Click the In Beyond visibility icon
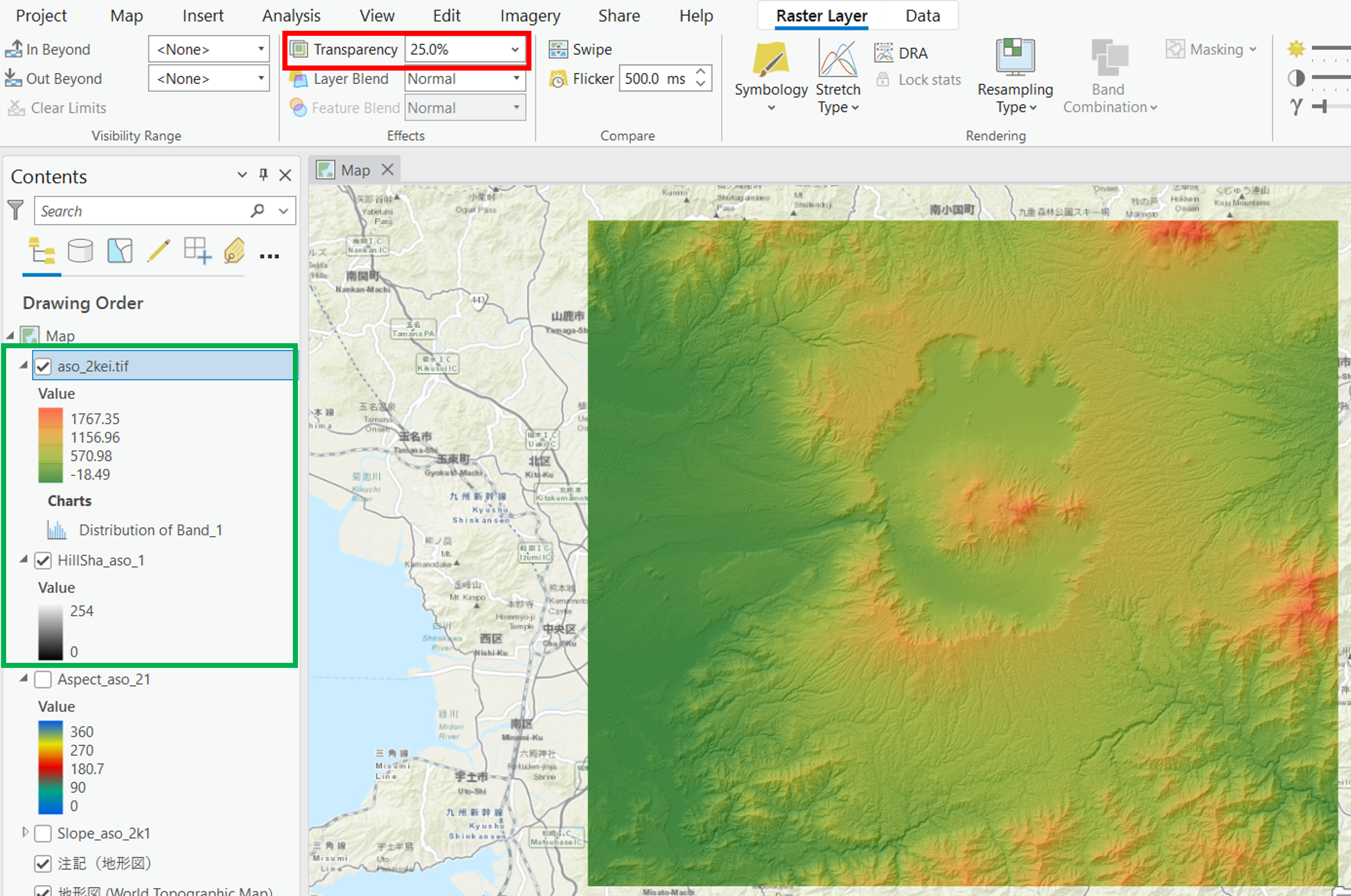Image resolution: width=1351 pixels, height=896 pixels. click(x=14, y=49)
